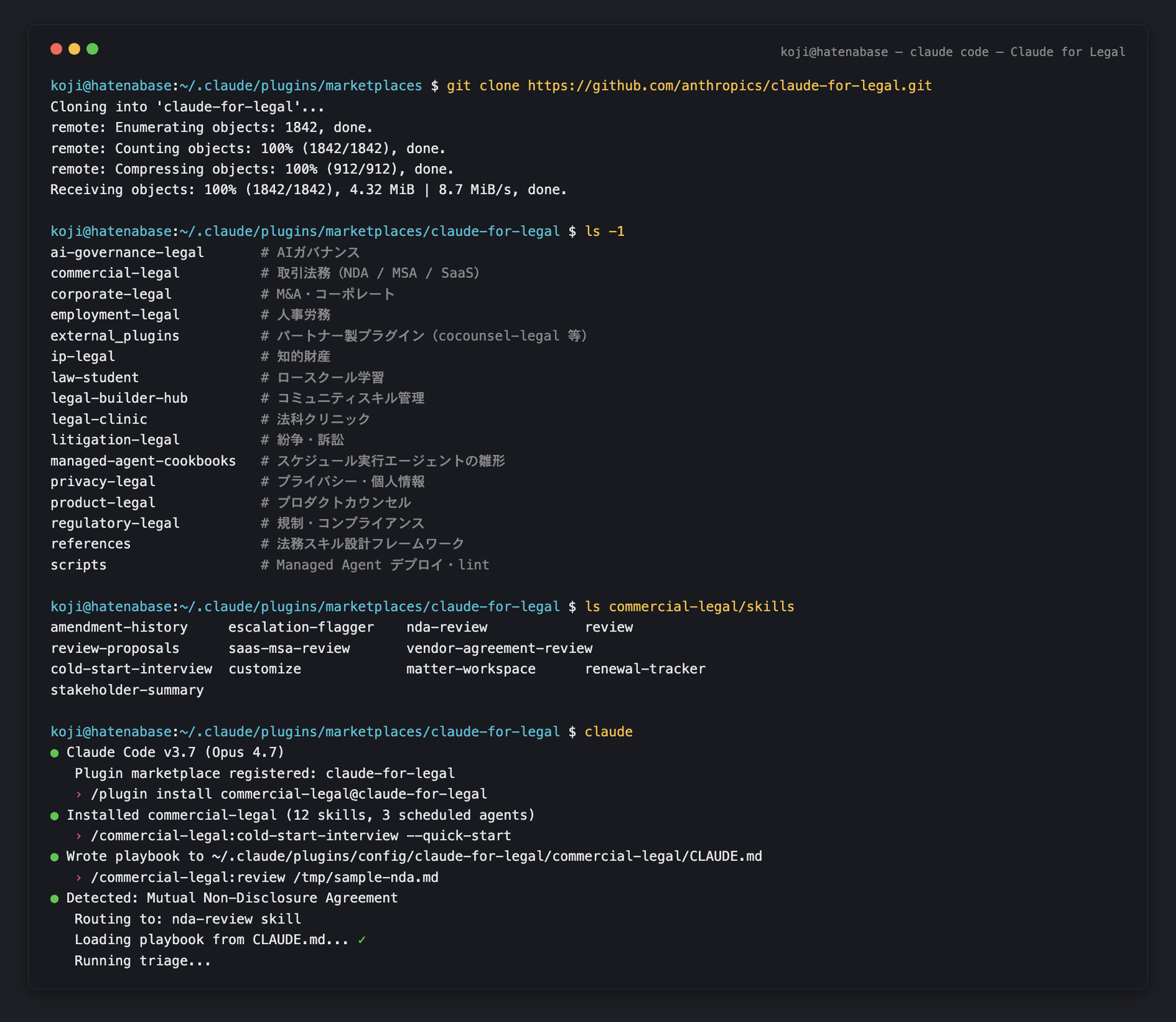Select the scripts directory entry
This screenshot has height=1022, width=1176.
(x=79, y=565)
